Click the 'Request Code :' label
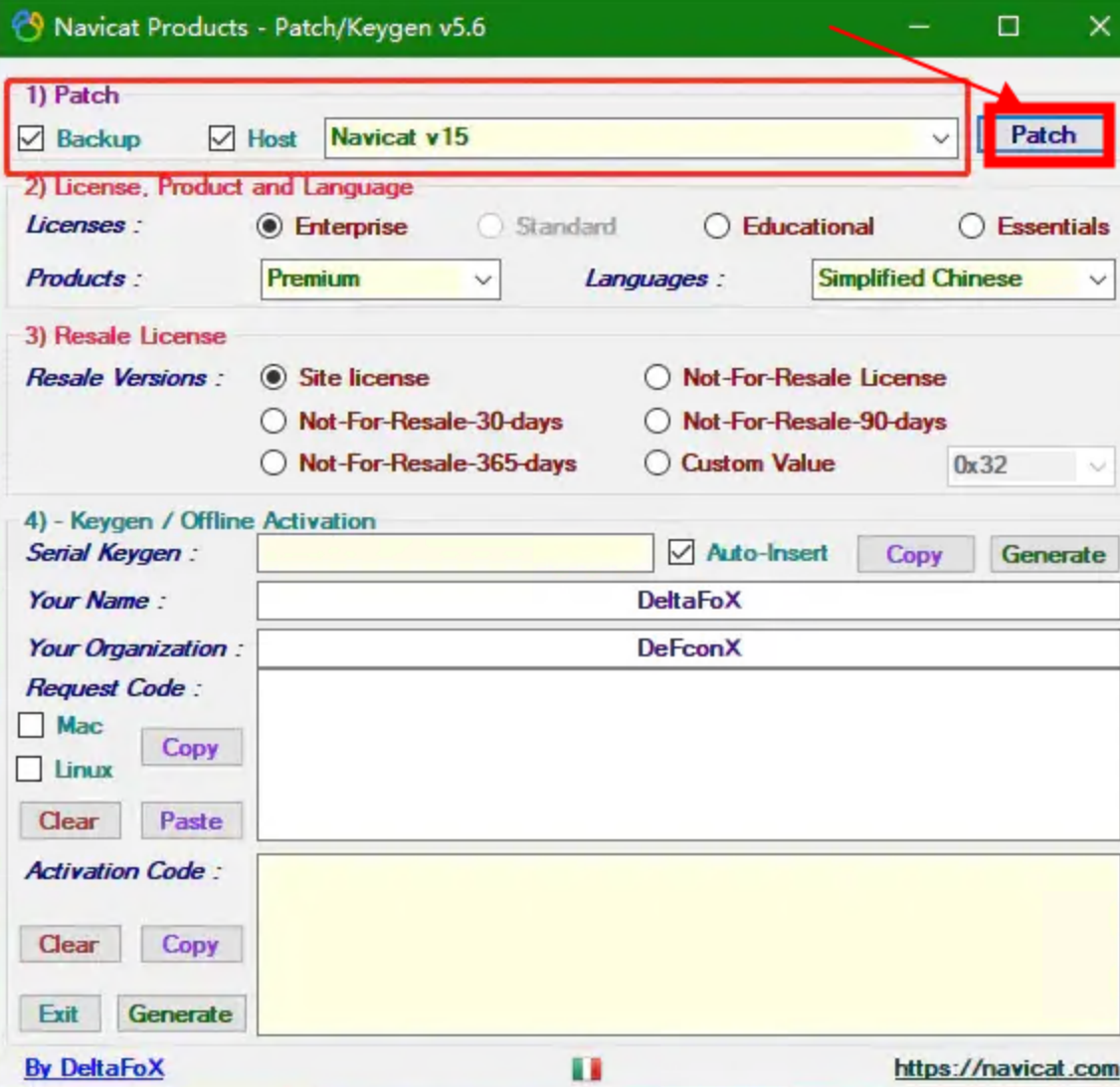 coord(113,688)
